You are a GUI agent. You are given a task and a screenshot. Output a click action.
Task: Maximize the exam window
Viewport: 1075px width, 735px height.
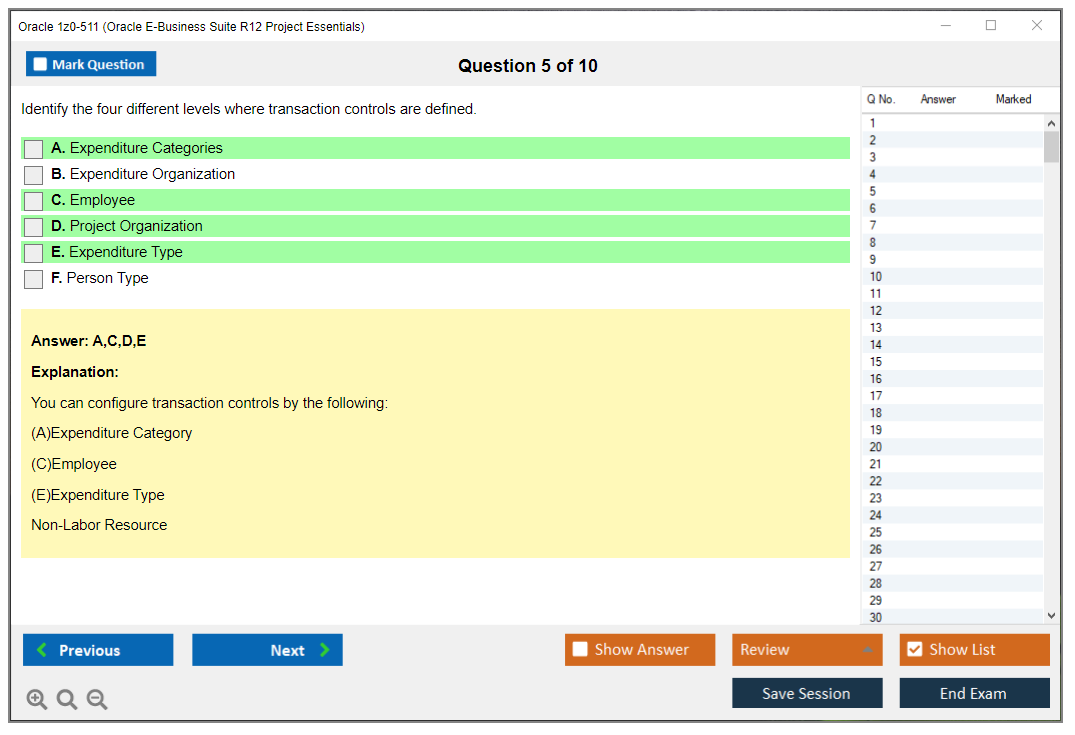[x=991, y=26]
